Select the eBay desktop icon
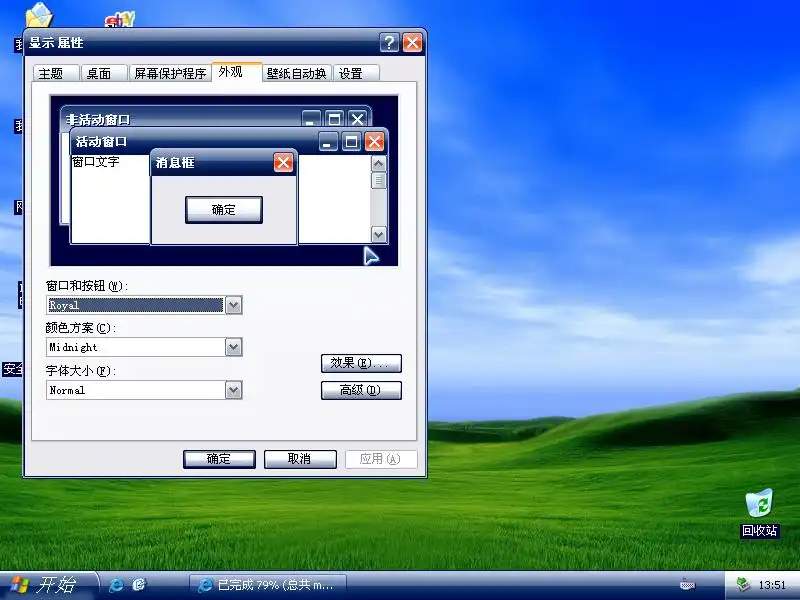Image resolution: width=800 pixels, height=600 pixels. (120, 19)
